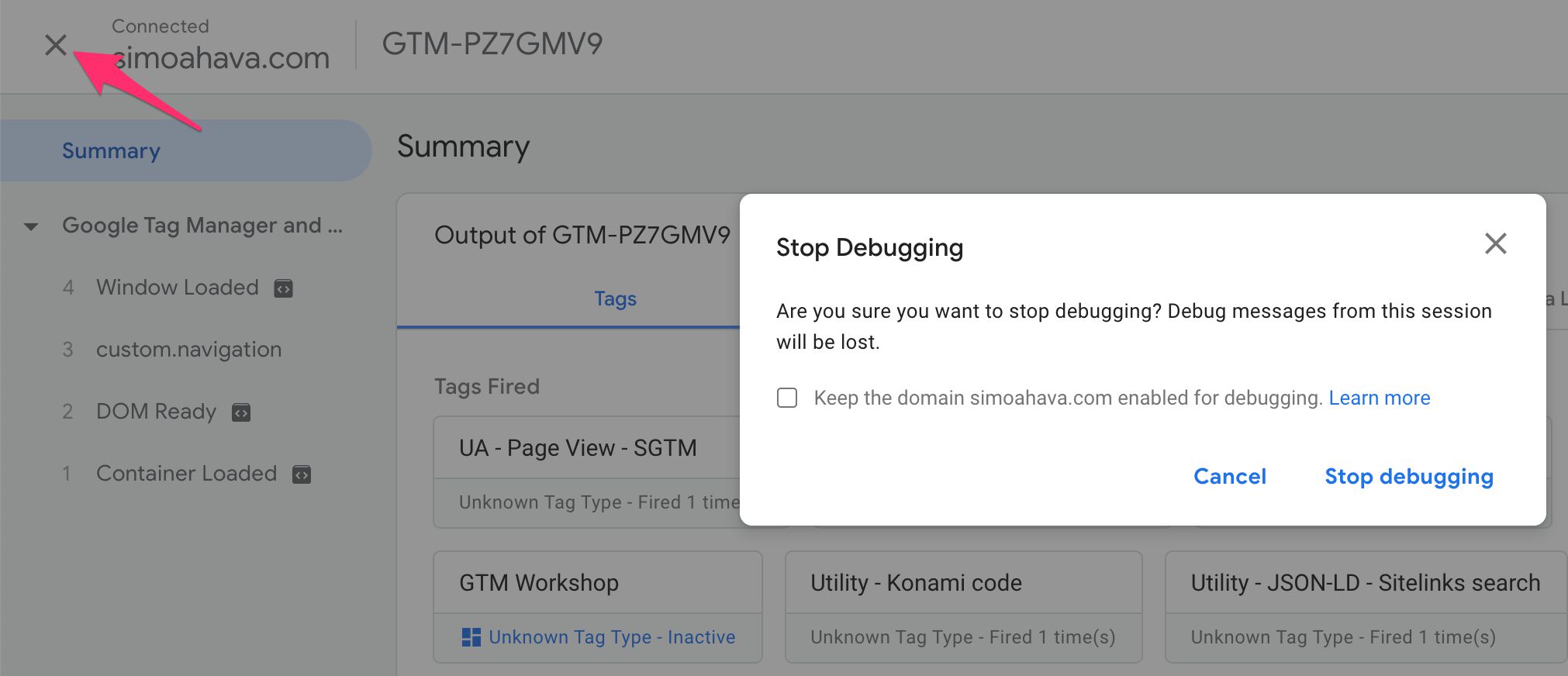The height and width of the screenshot is (676, 1568).
Task: Collapse the Google Tag Manager and ... group
Action: click(31, 226)
